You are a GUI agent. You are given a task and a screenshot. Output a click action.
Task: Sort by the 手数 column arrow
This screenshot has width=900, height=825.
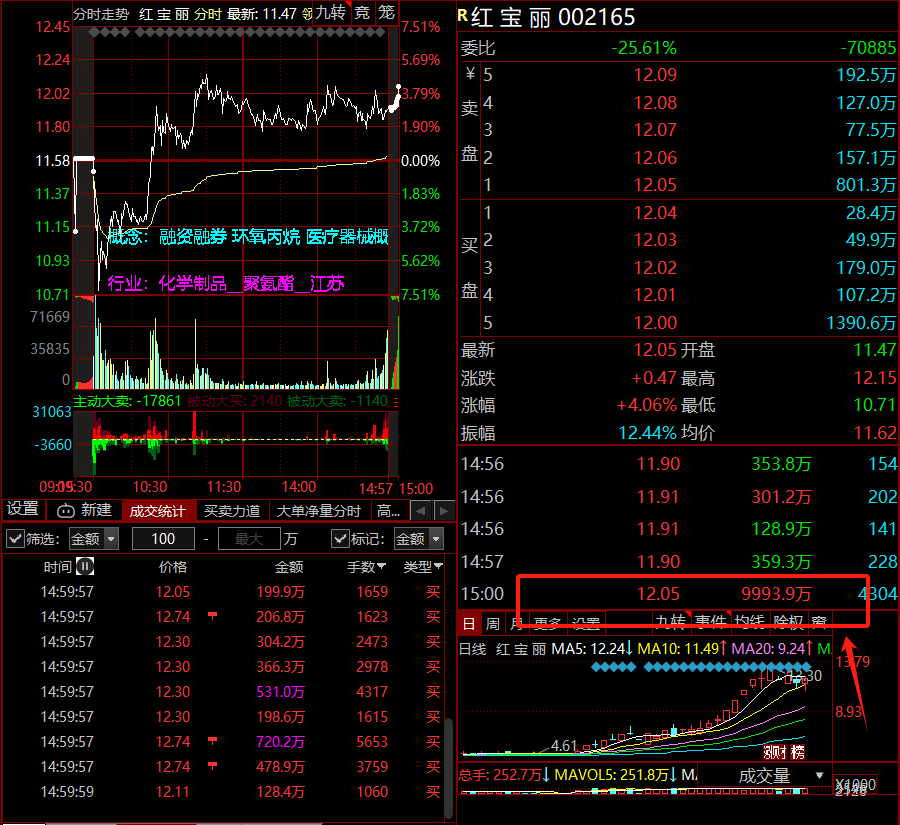pos(381,567)
